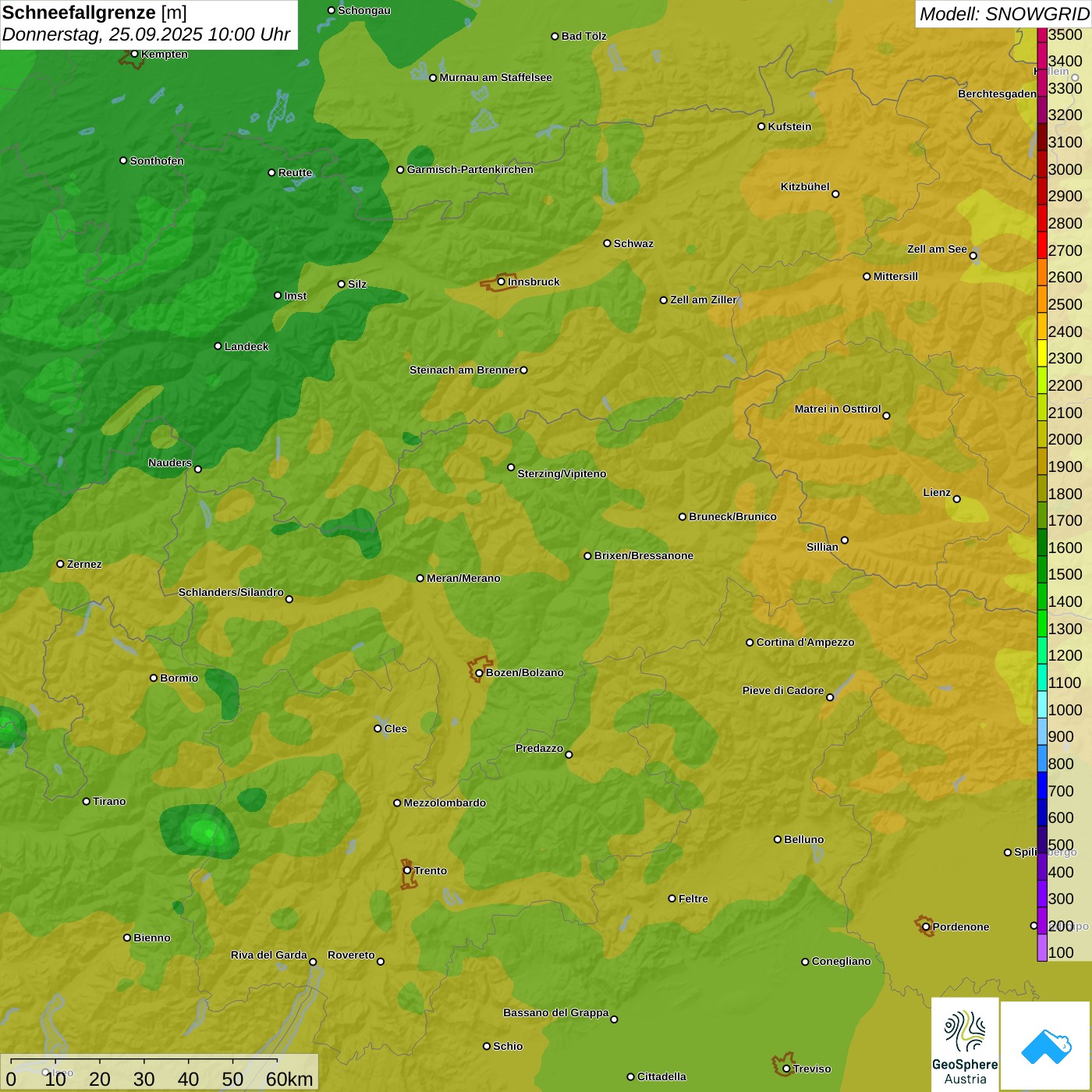Select the Lienz location marker
The height and width of the screenshot is (1092, 1092).
click(x=957, y=499)
